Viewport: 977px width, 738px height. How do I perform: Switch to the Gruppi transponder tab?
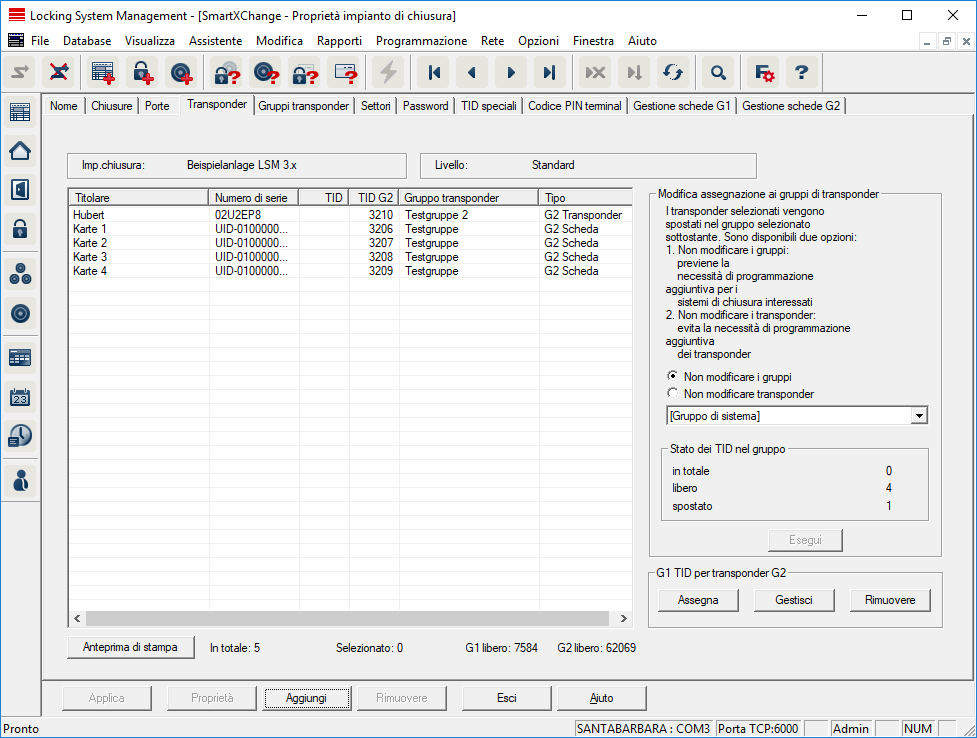point(303,106)
